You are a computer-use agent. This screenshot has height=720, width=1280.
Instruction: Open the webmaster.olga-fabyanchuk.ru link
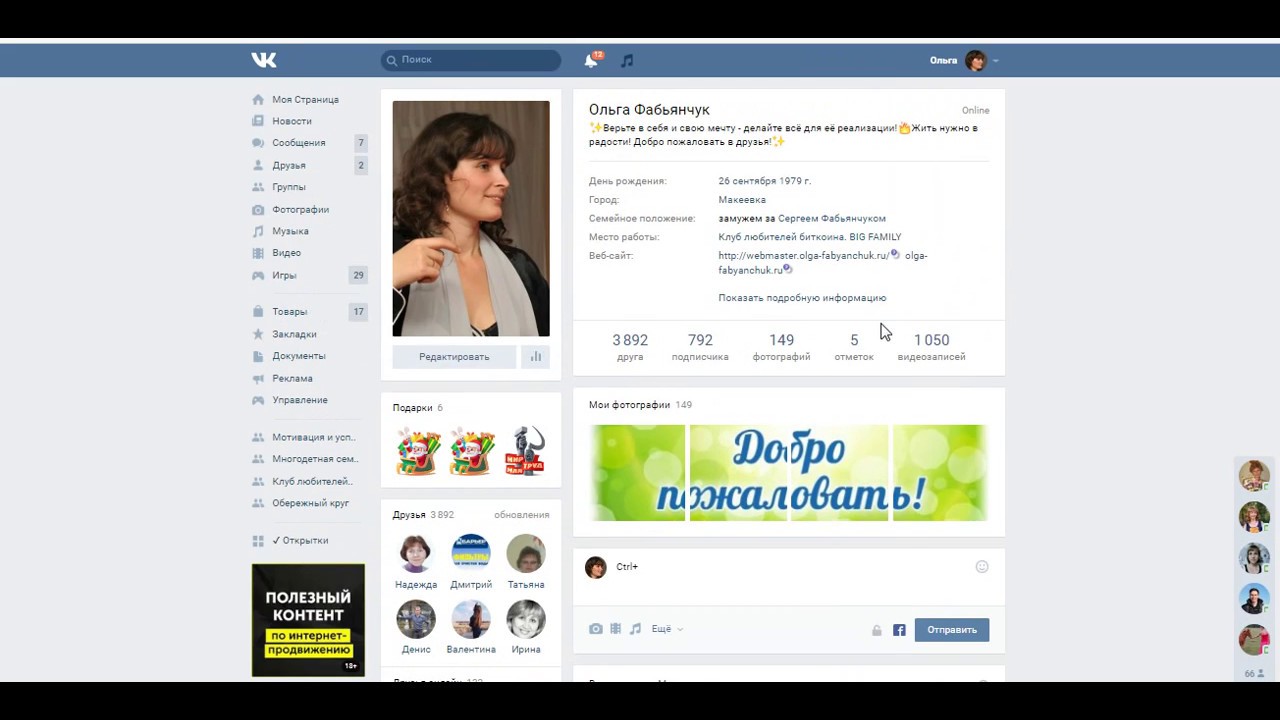803,255
